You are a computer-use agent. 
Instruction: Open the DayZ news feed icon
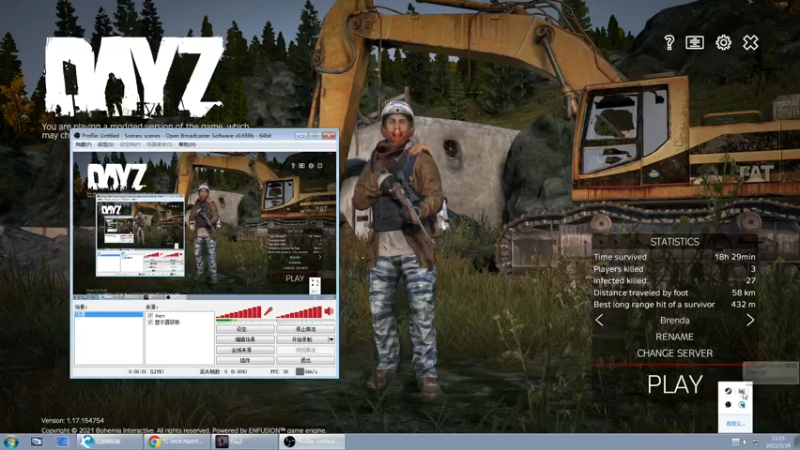[x=694, y=43]
